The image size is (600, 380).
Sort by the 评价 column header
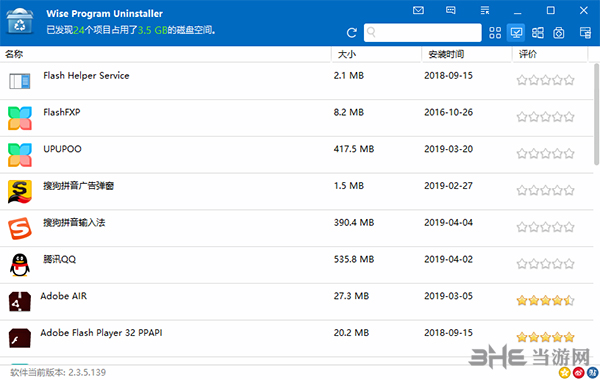pos(550,54)
